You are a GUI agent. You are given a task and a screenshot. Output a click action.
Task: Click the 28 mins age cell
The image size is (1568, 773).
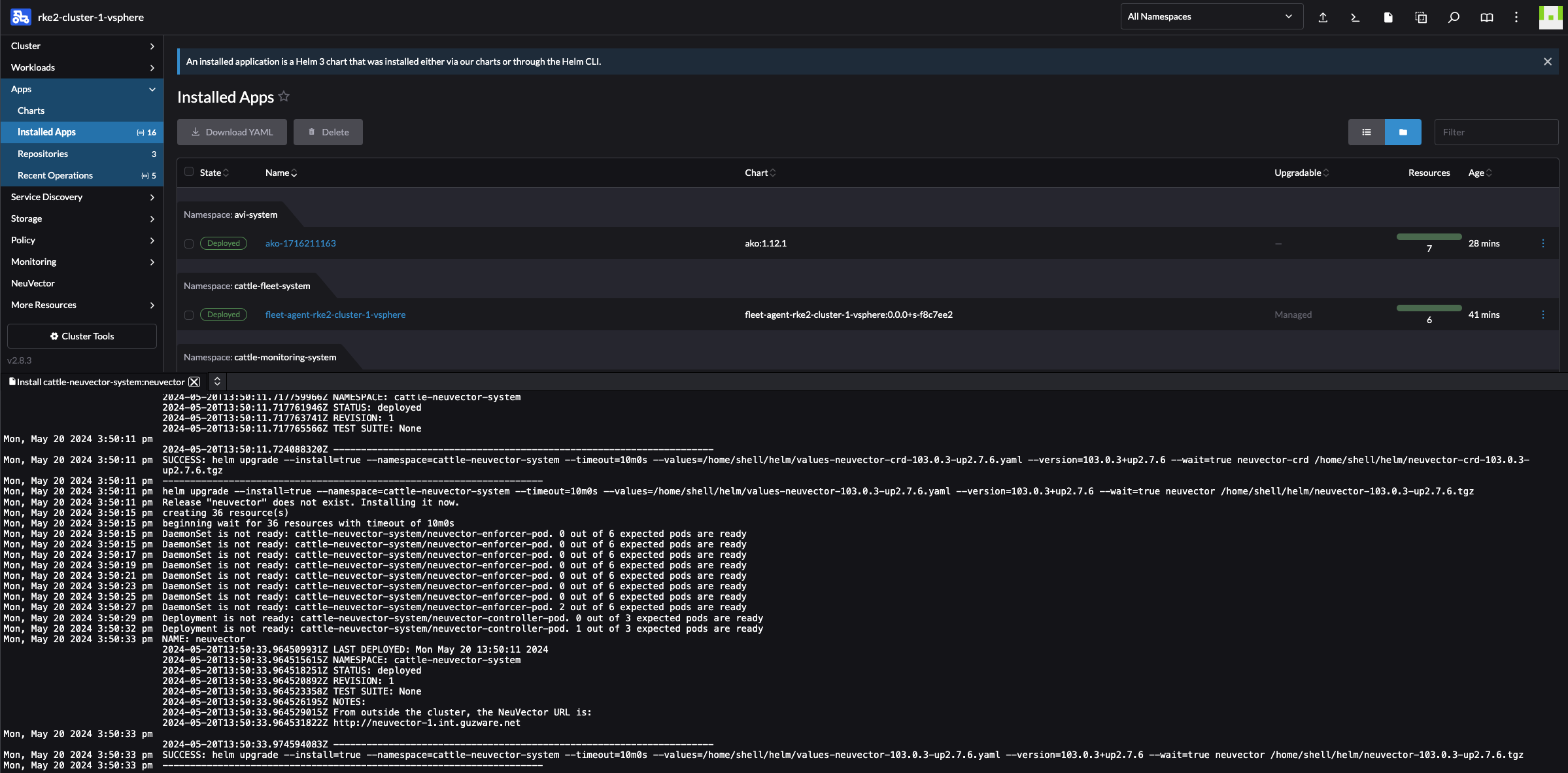[1484, 243]
